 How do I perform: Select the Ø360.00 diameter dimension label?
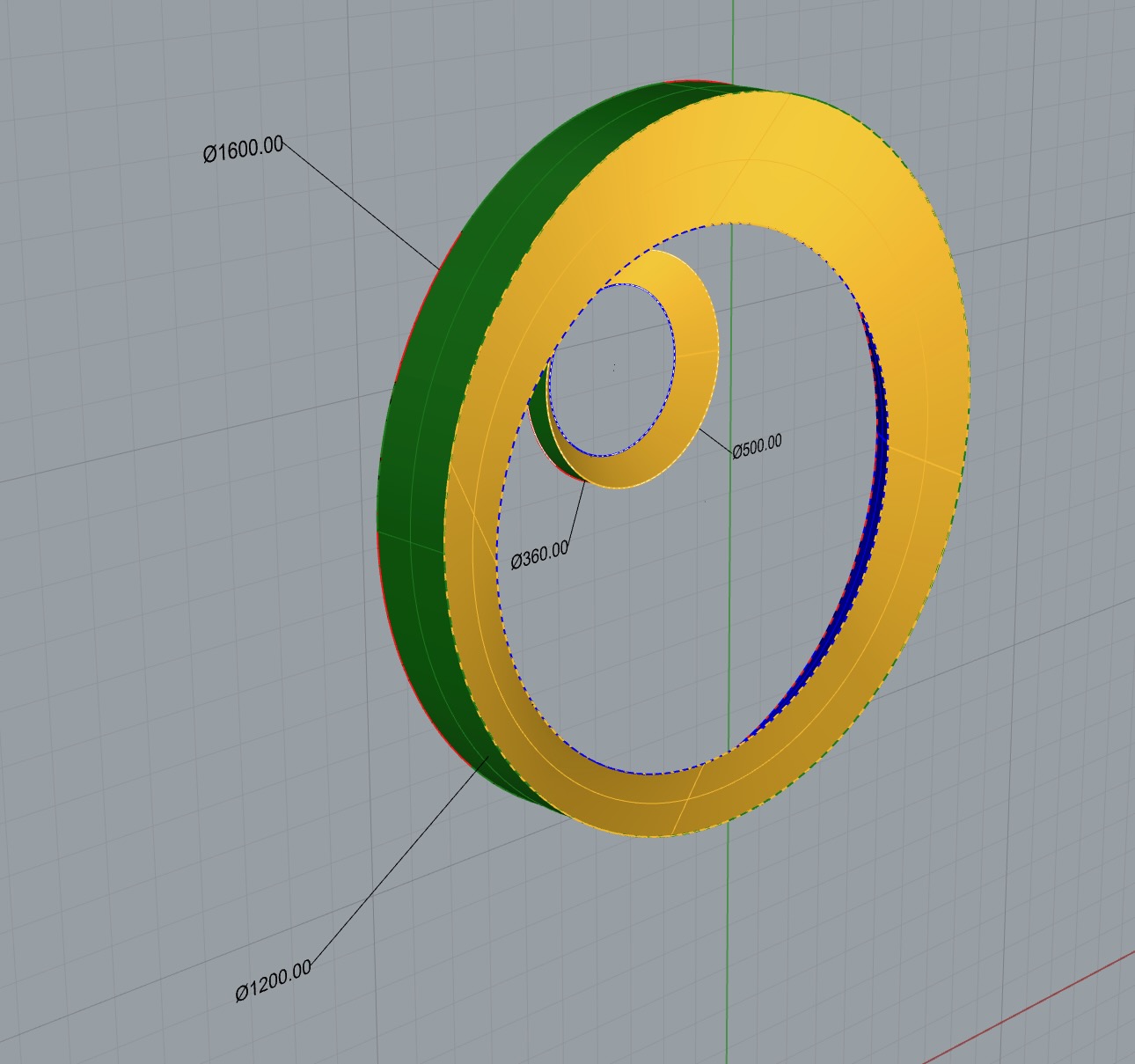pos(539,555)
